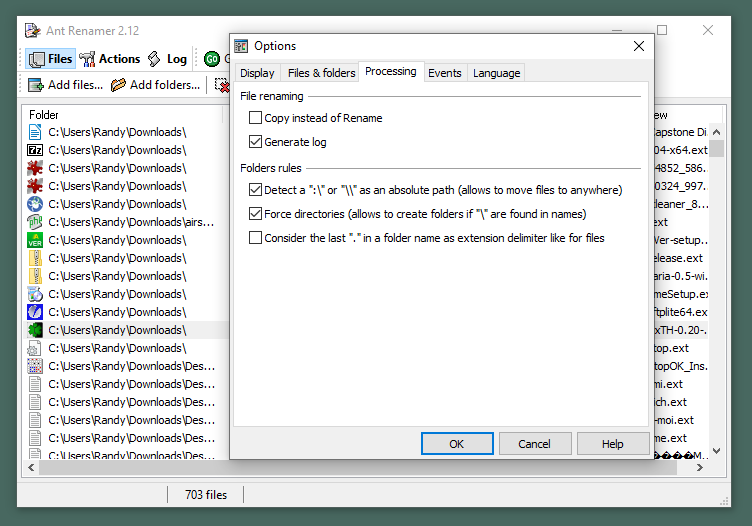Select the airs... folder file icon
This screenshot has width=752, height=526.
tap(35, 222)
